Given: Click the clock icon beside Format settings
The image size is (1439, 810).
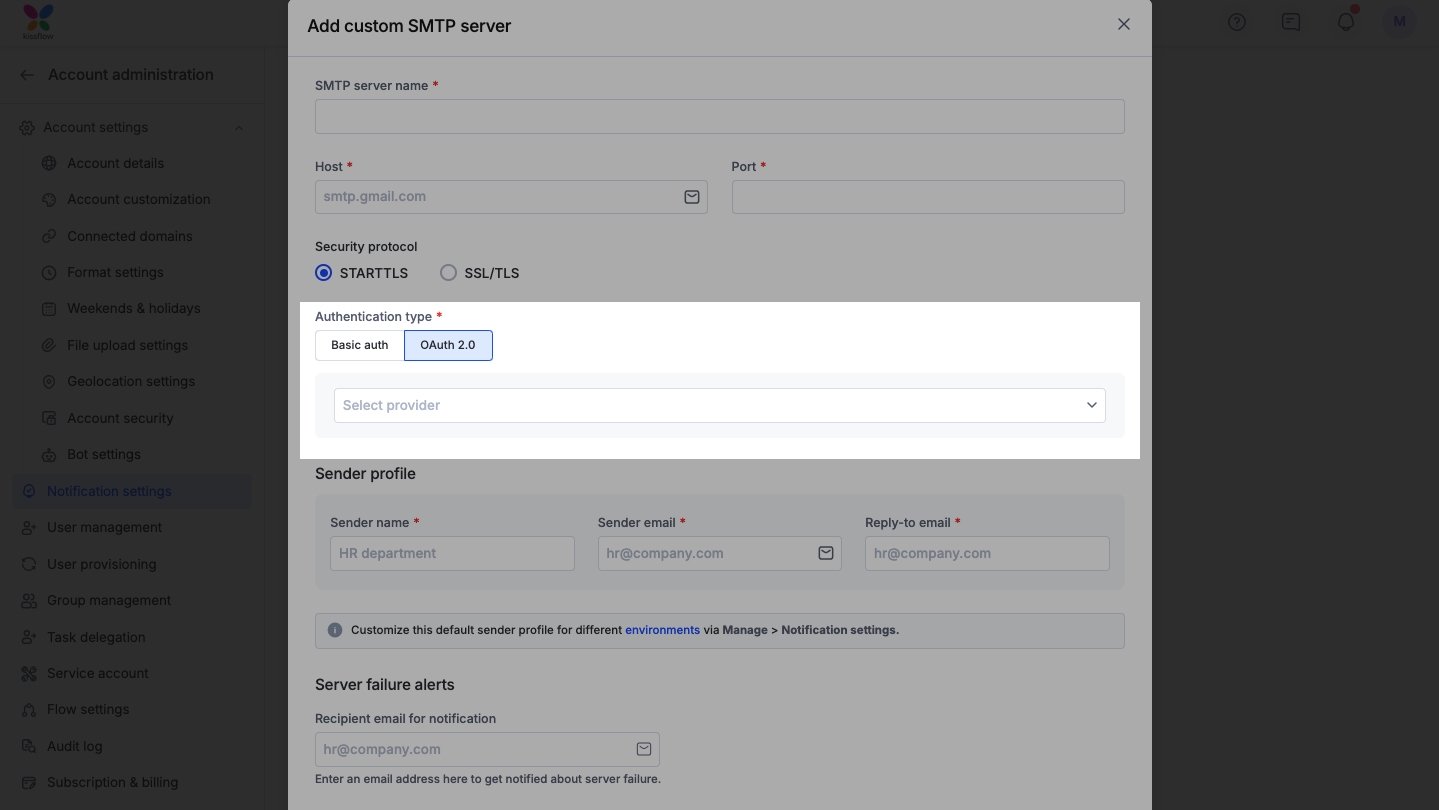Looking at the screenshot, I should 48,273.
